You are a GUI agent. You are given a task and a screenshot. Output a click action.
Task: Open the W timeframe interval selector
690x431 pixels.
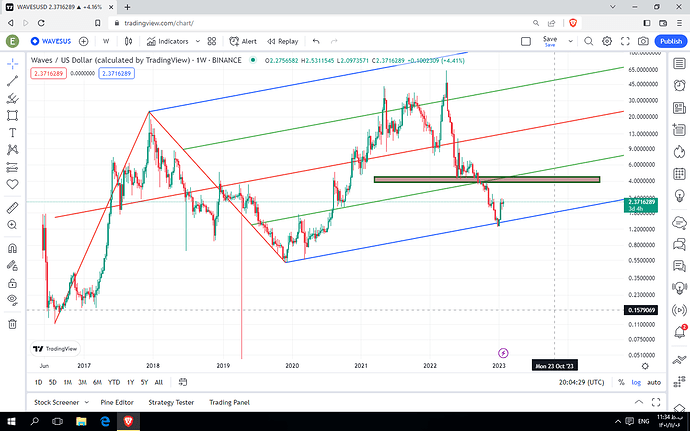(x=105, y=41)
